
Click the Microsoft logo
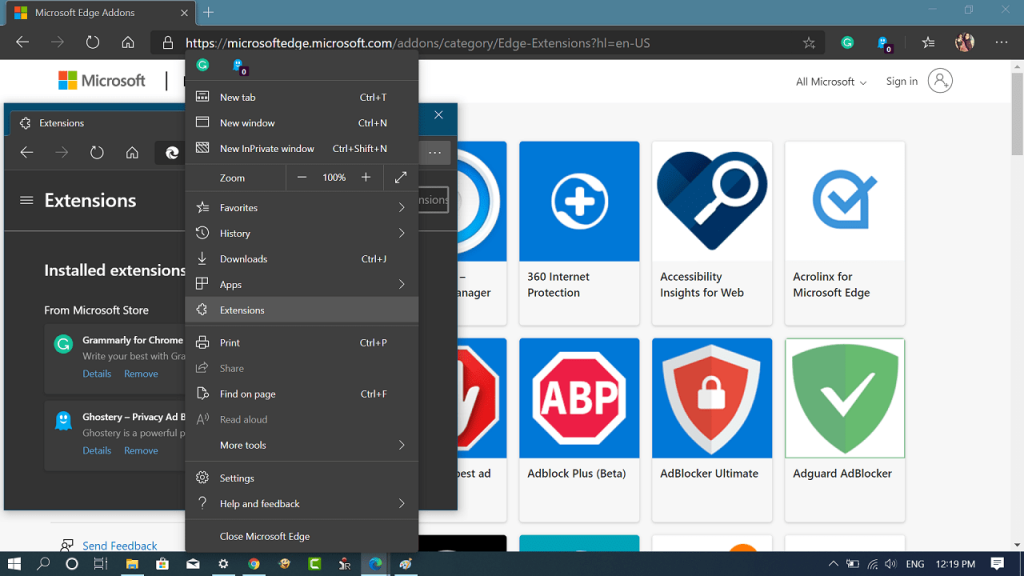click(102, 81)
